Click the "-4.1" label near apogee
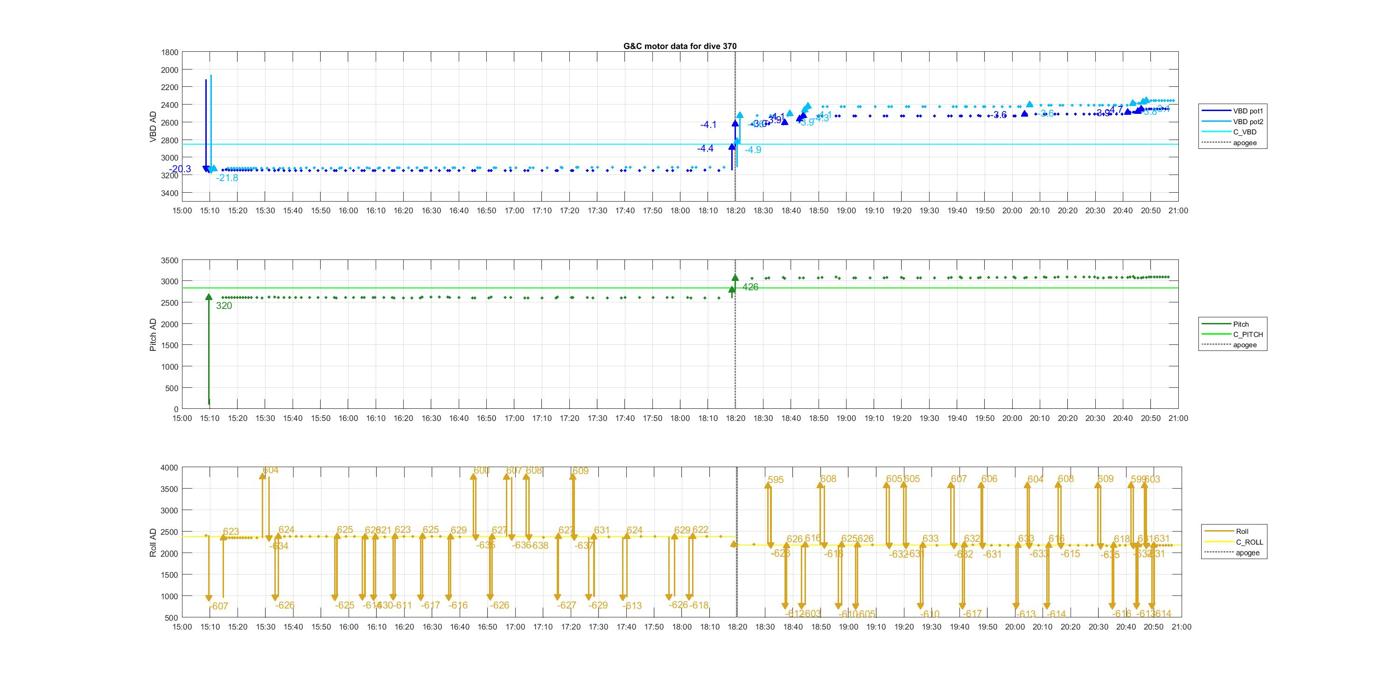Screen dimensions: 1400x693 708,125
